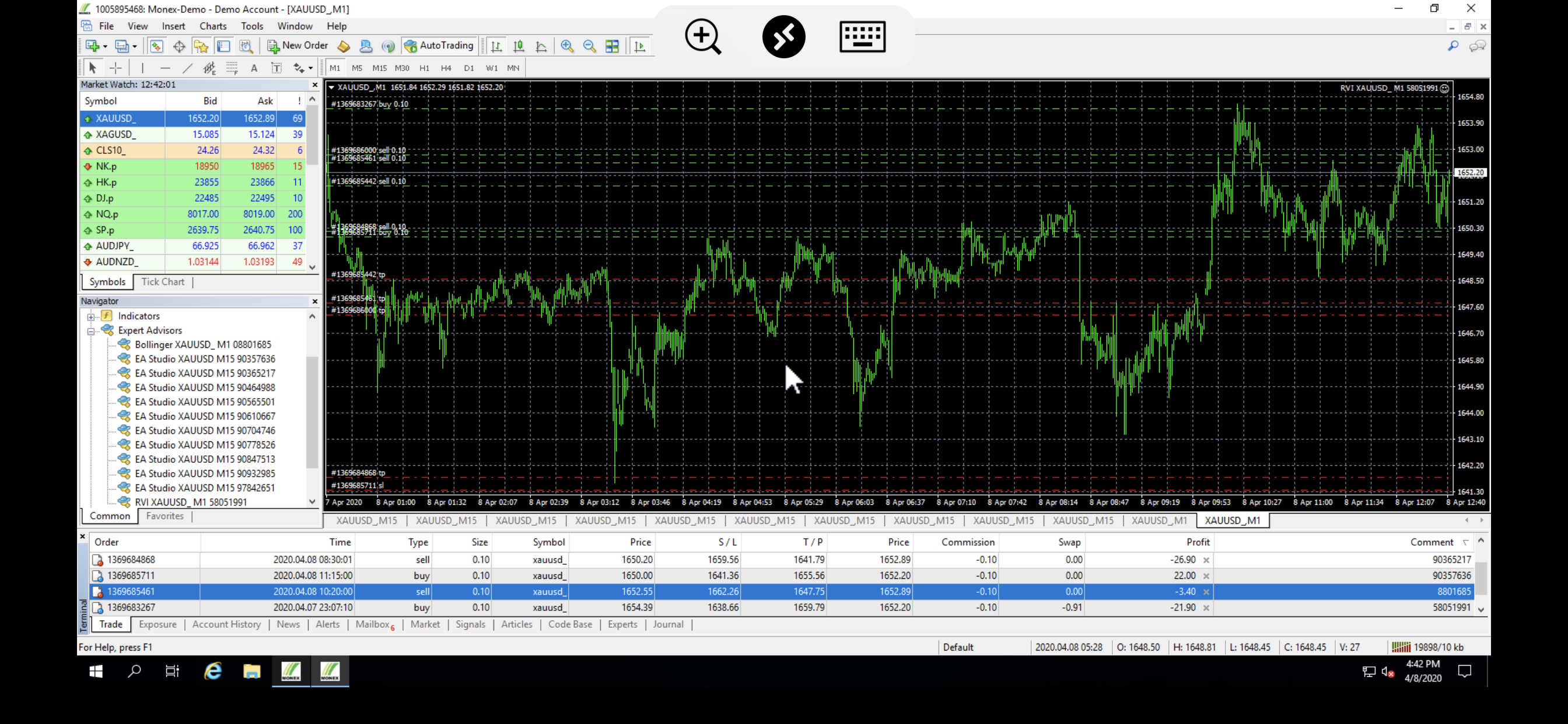This screenshot has width=1568, height=724.
Task: Open the Insert menu
Action: click(x=173, y=26)
